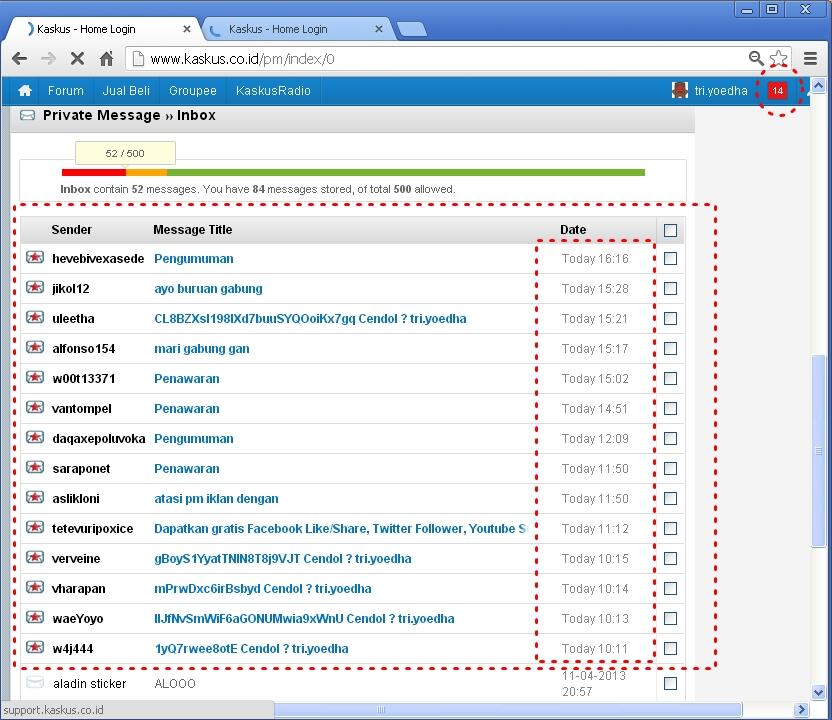Click message icon for saraponet row
This screenshot has width=832, height=720.
pos(35,467)
